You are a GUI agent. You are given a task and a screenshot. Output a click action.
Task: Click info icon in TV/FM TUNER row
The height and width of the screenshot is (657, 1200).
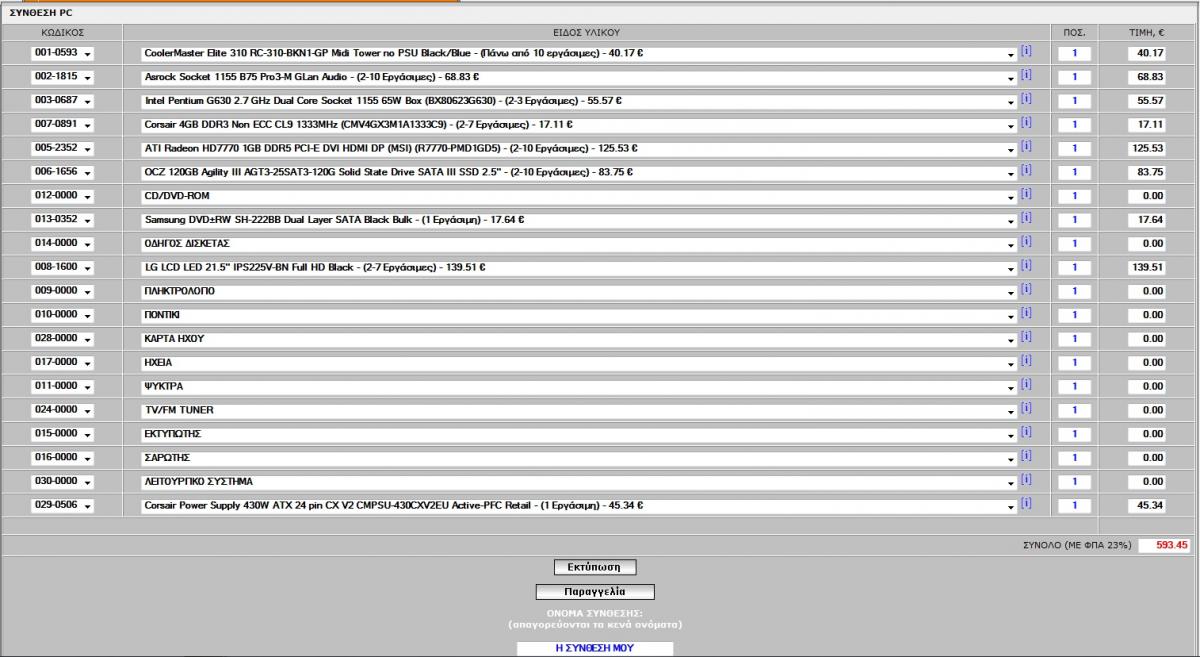[1026, 409]
